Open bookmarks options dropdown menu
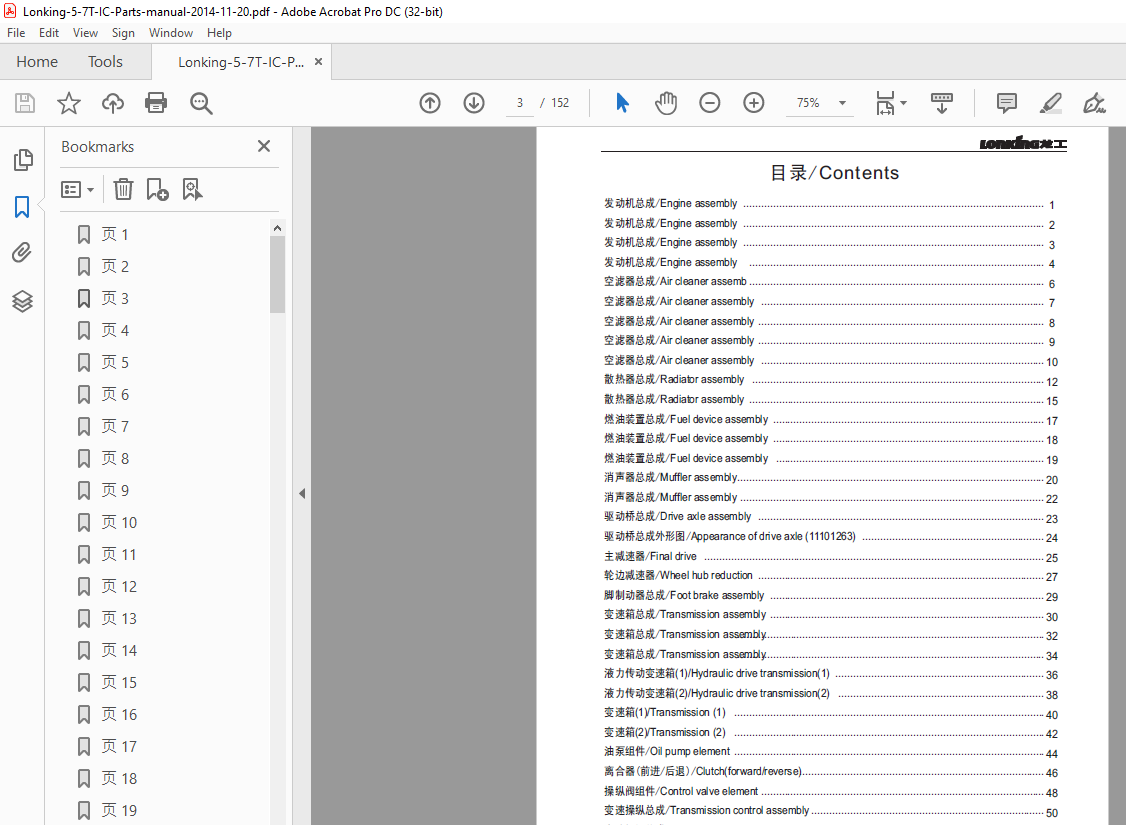 (x=78, y=190)
